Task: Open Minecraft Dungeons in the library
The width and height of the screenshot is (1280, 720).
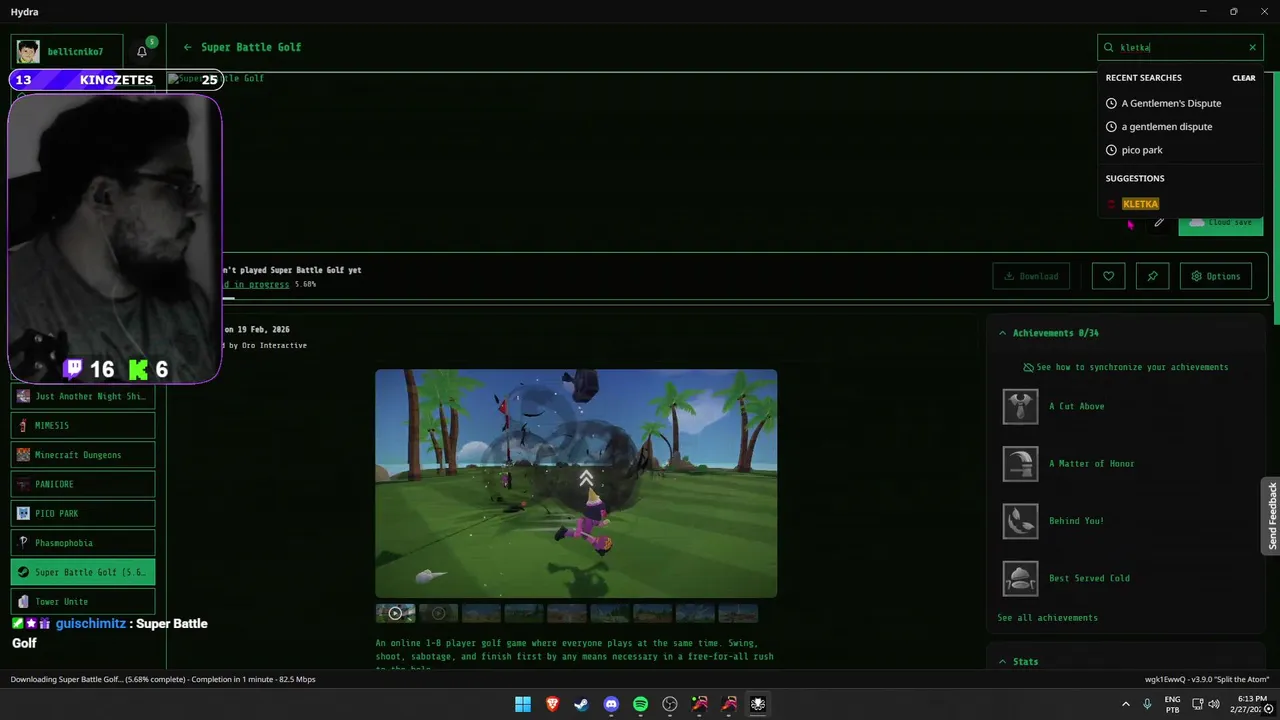Action: (x=83, y=455)
